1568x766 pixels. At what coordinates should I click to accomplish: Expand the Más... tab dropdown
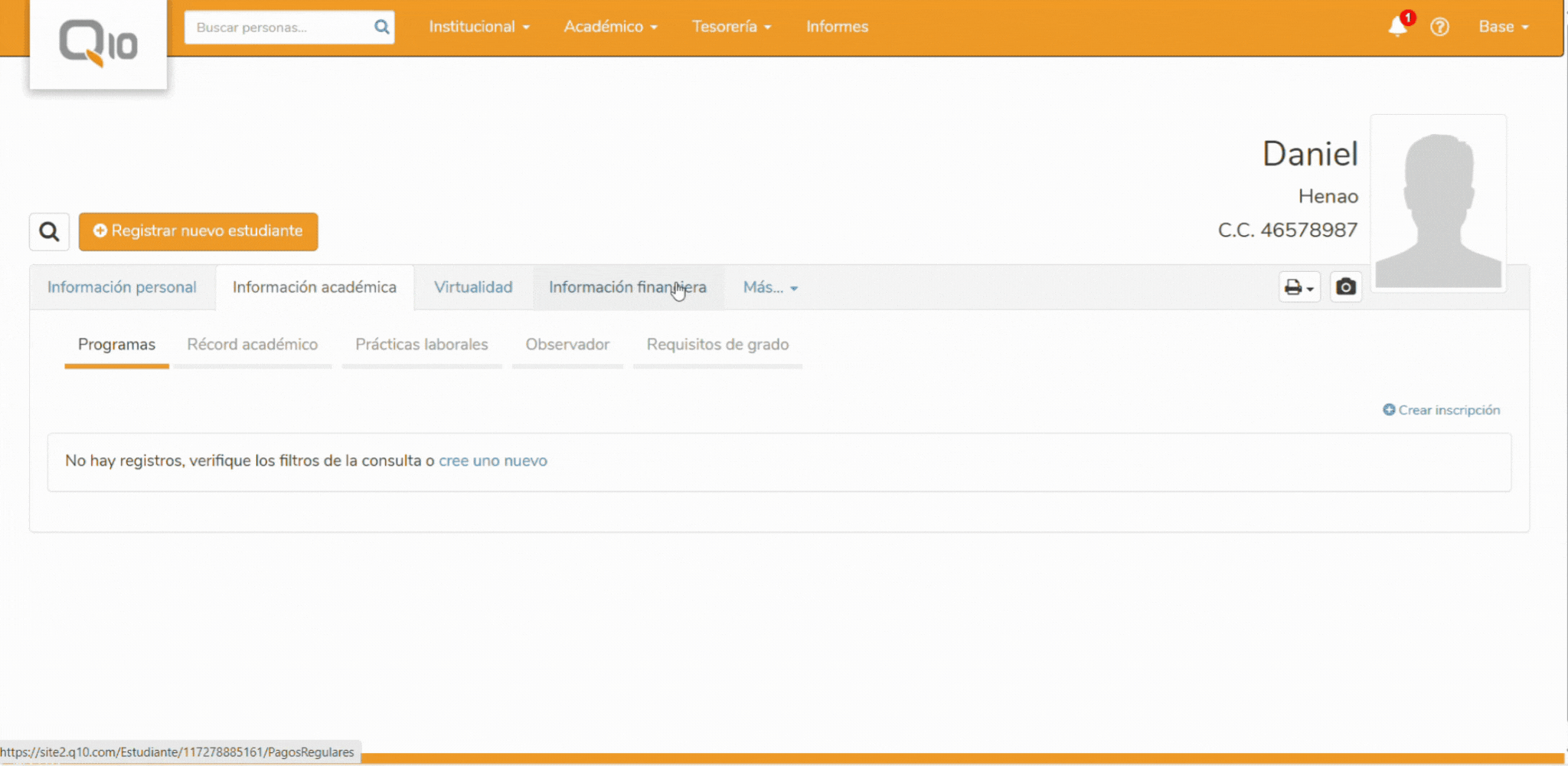(770, 287)
